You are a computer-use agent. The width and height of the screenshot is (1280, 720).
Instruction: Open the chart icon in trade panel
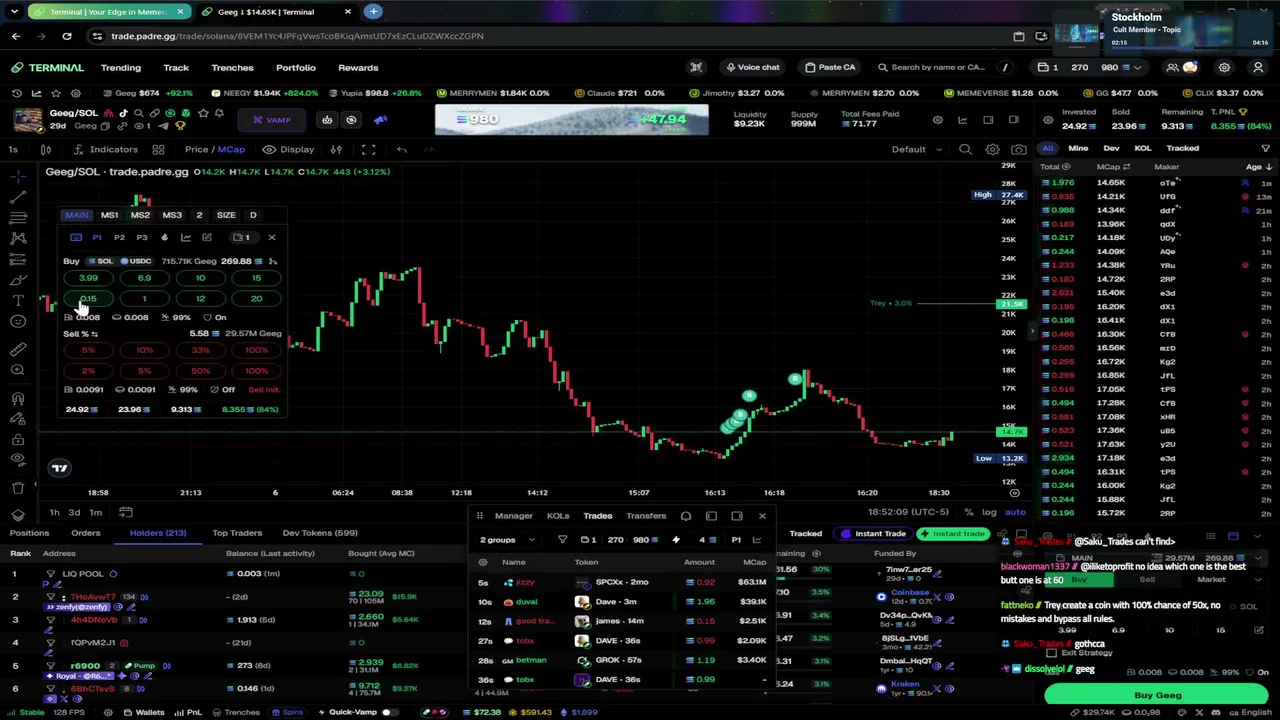[185, 237]
